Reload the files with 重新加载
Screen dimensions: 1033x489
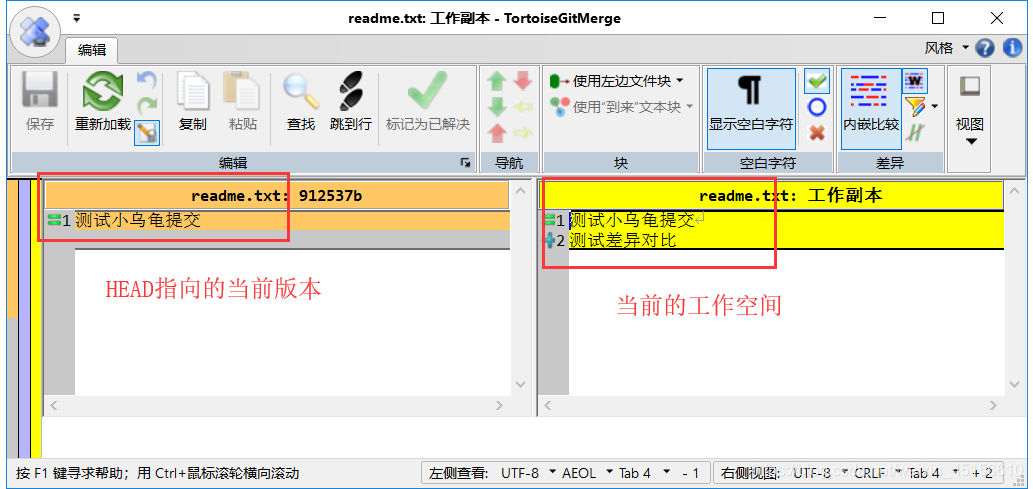point(103,101)
